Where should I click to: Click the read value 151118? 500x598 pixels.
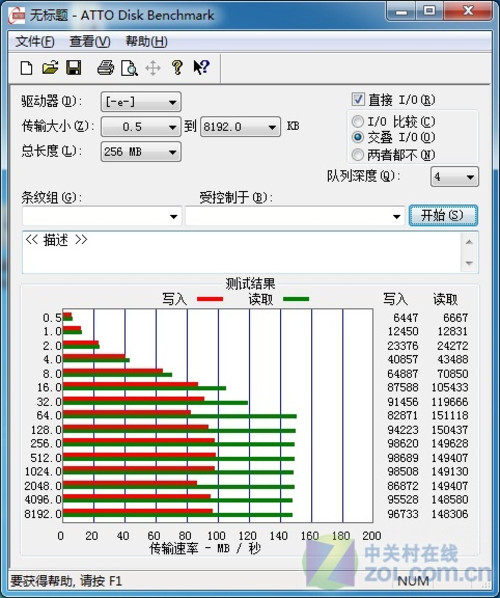(x=450, y=415)
